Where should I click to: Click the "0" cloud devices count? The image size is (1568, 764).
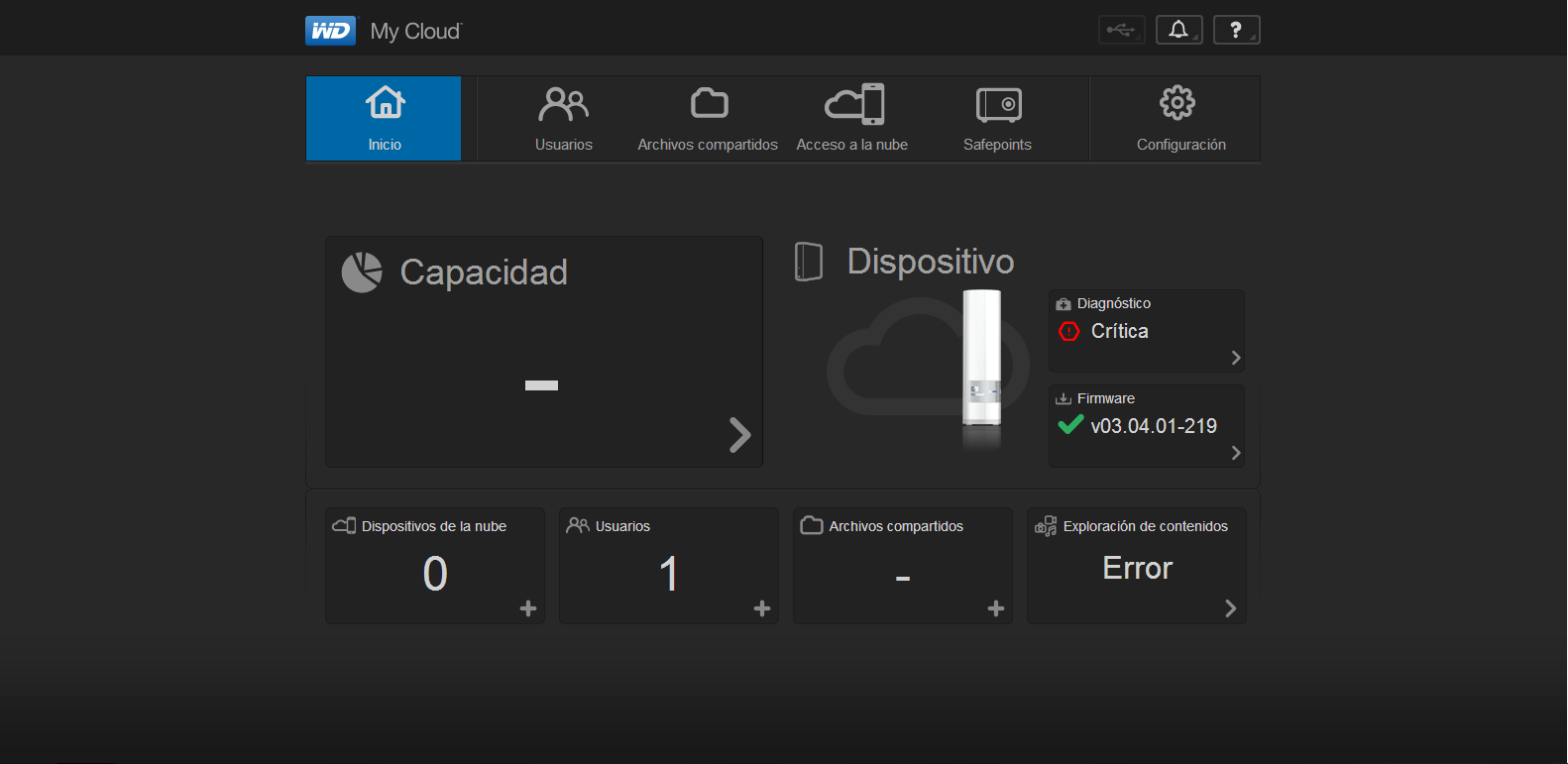click(x=435, y=574)
